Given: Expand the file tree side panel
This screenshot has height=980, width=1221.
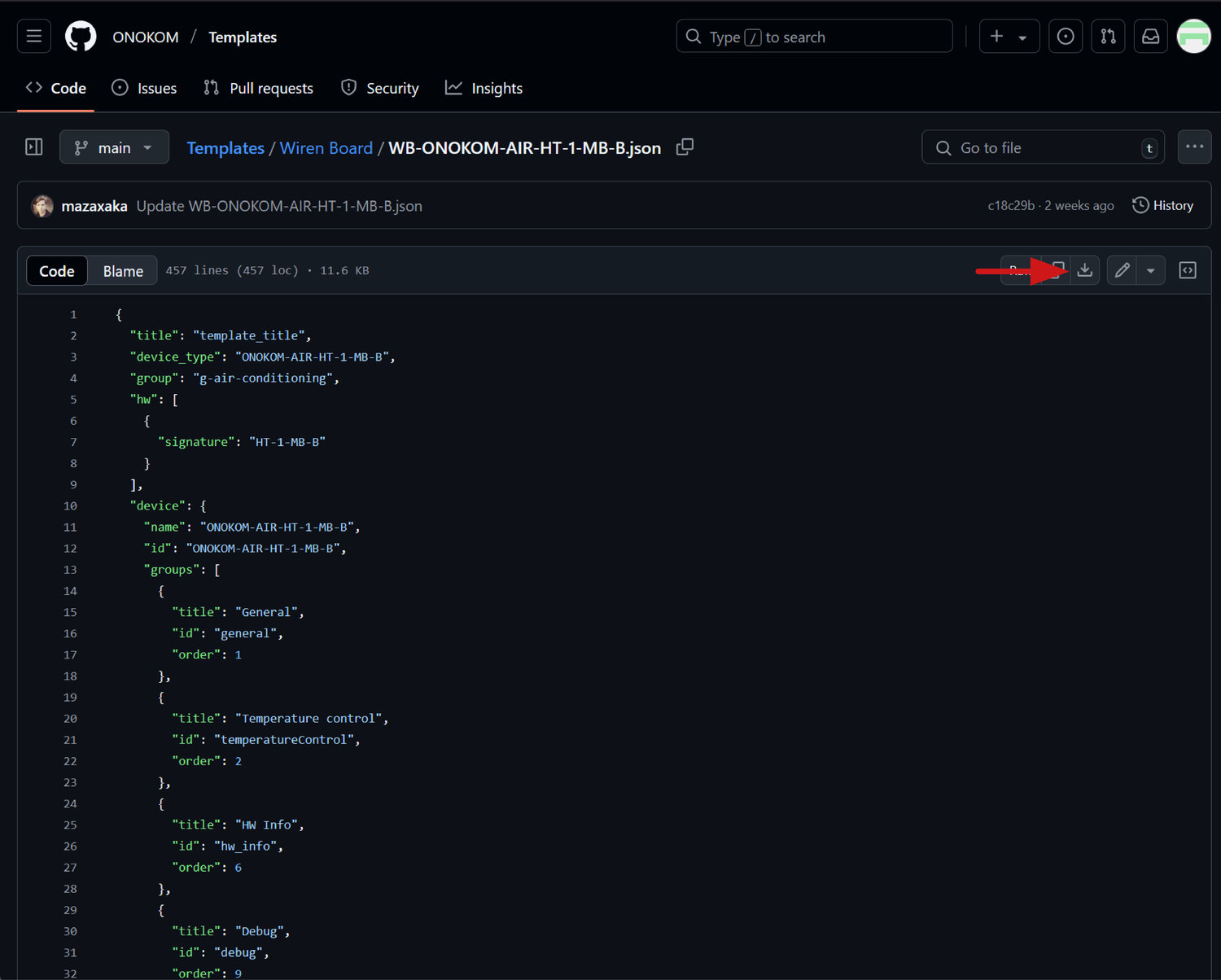Looking at the screenshot, I should (x=34, y=147).
